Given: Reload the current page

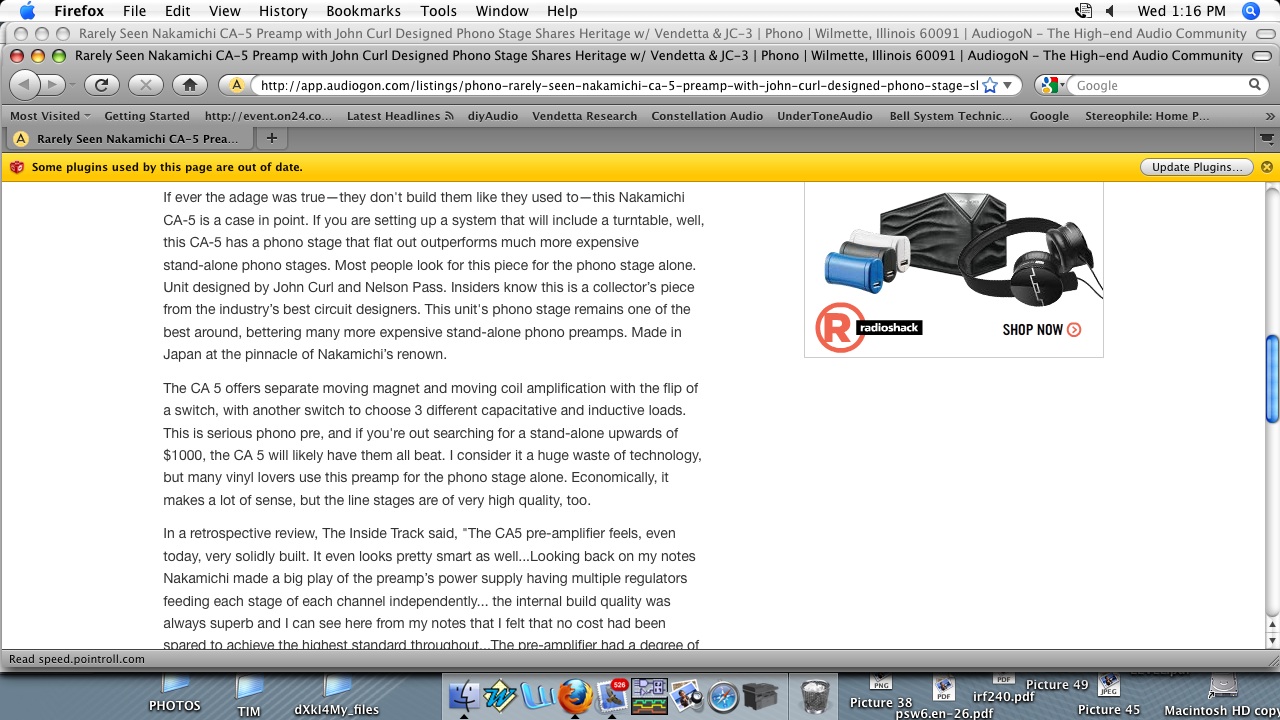Looking at the screenshot, I should (101, 85).
